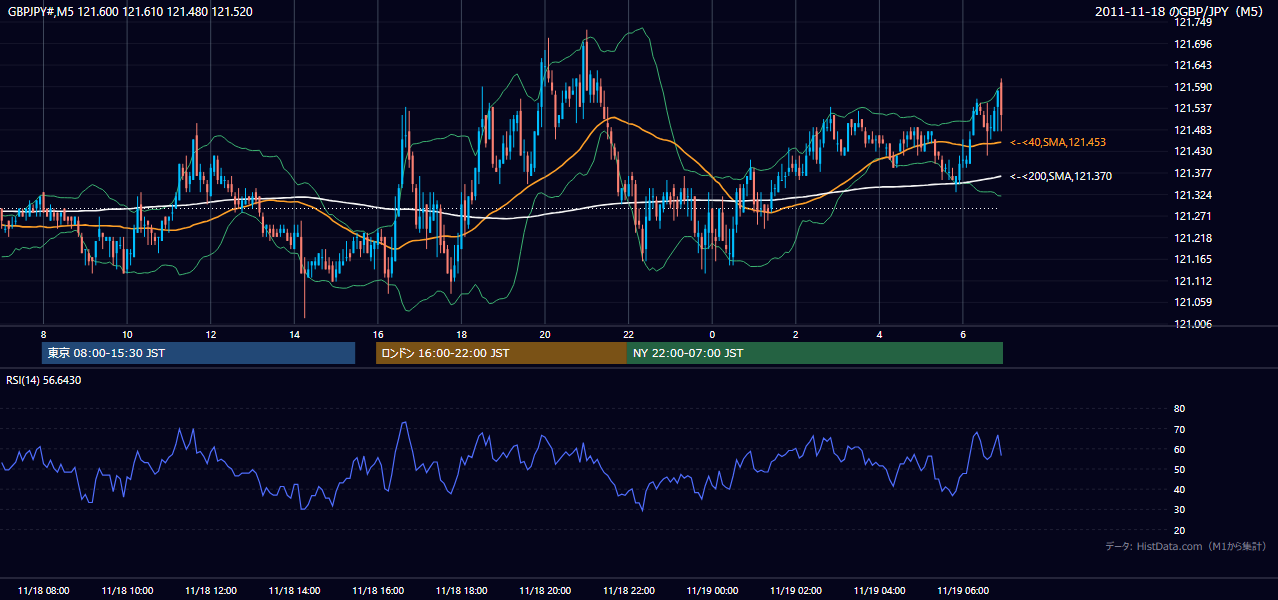Click price level 121.271 on axis
This screenshot has width=1278, height=600.
tap(1193, 216)
